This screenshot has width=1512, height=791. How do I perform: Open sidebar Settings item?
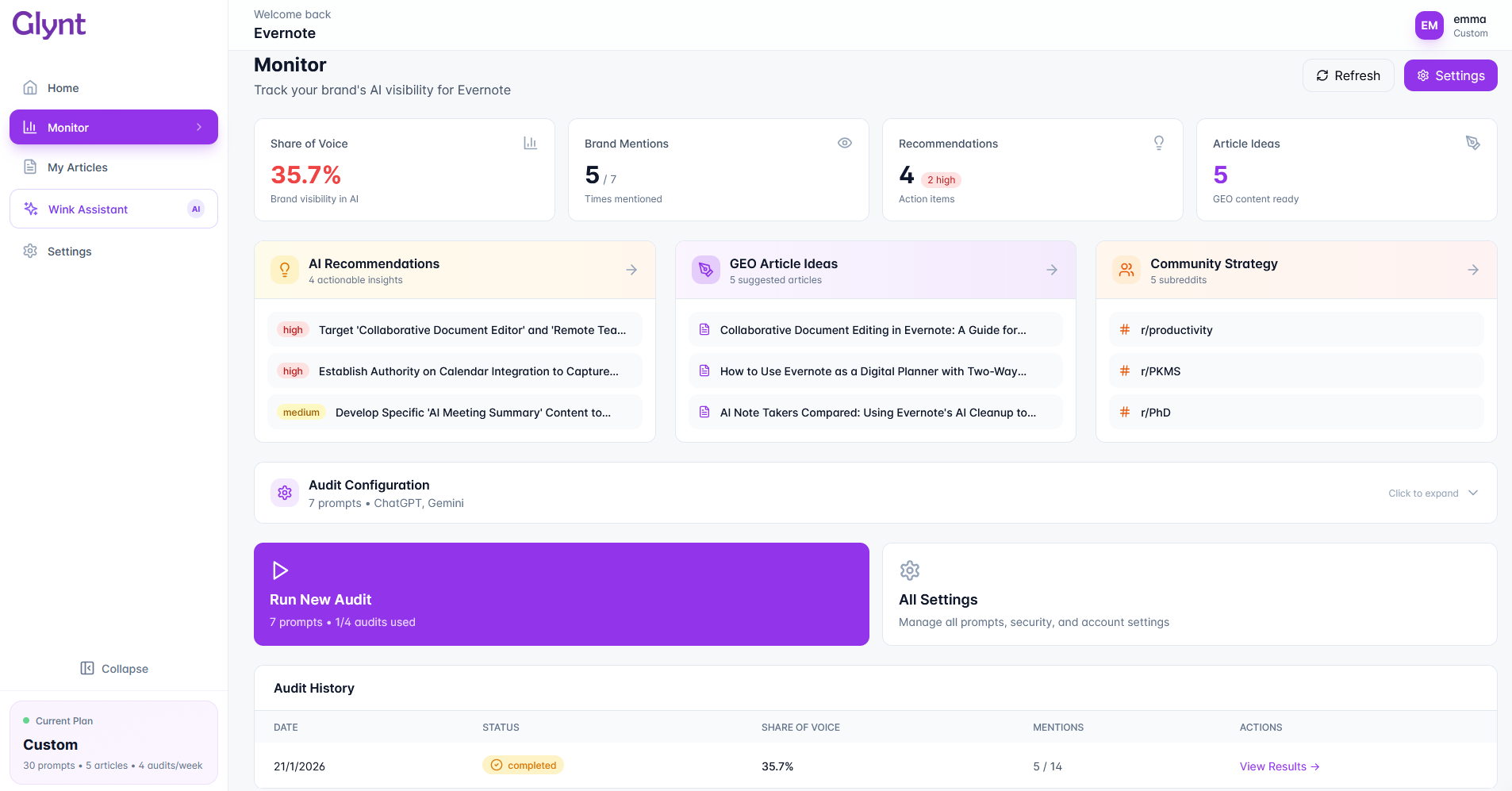(x=113, y=252)
